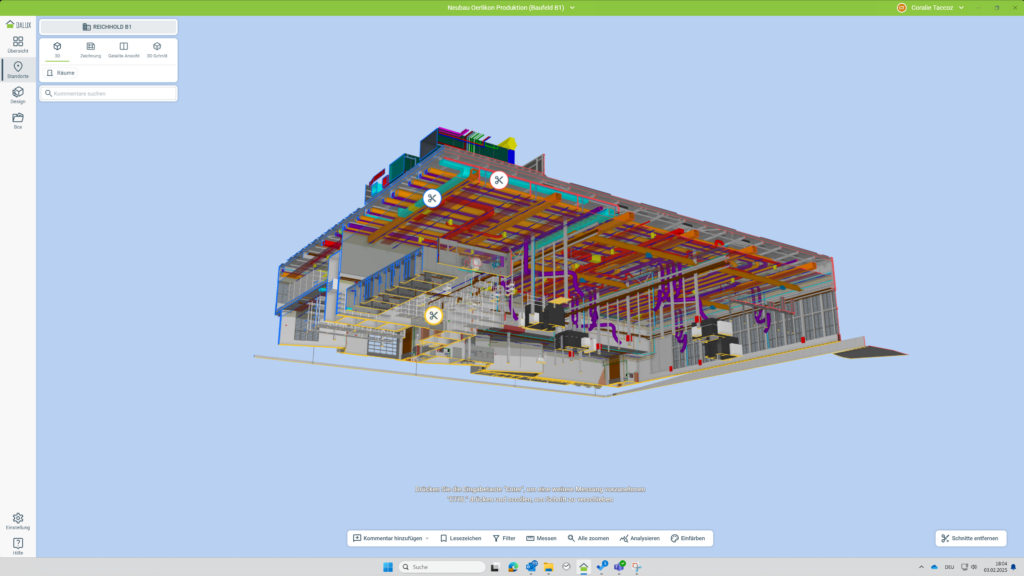Switch to the Geteilte Ansicht tab
The image size is (1024, 576).
[124, 49]
